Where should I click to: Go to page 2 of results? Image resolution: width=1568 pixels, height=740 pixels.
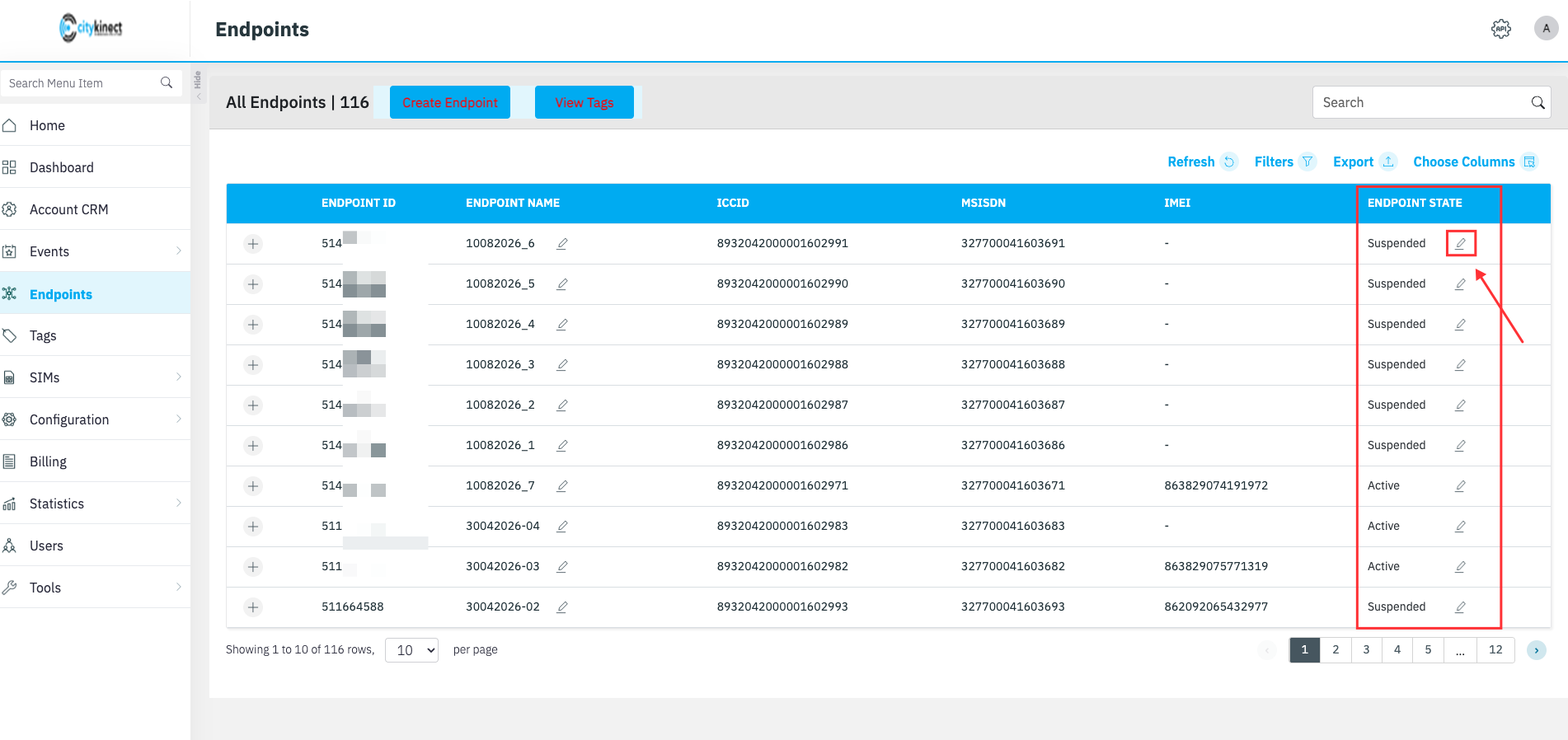point(1336,649)
